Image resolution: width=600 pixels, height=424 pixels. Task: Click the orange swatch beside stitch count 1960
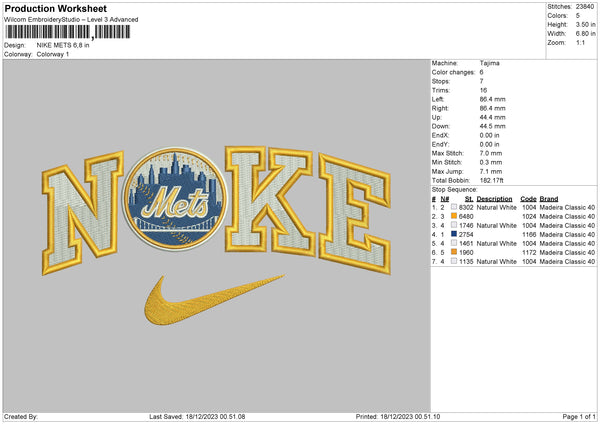454,252
